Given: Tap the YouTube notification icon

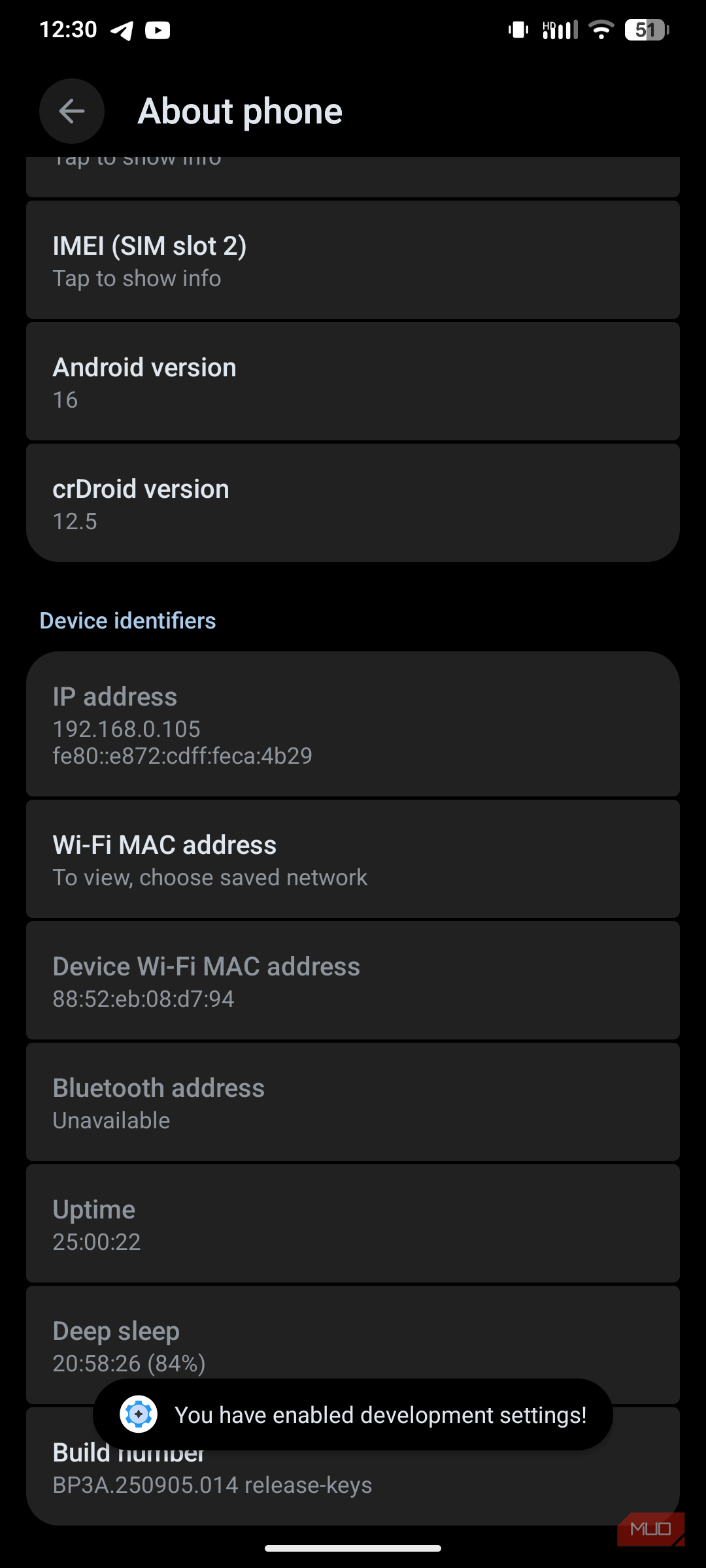Looking at the screenshot, I should [x=158, y=30].
